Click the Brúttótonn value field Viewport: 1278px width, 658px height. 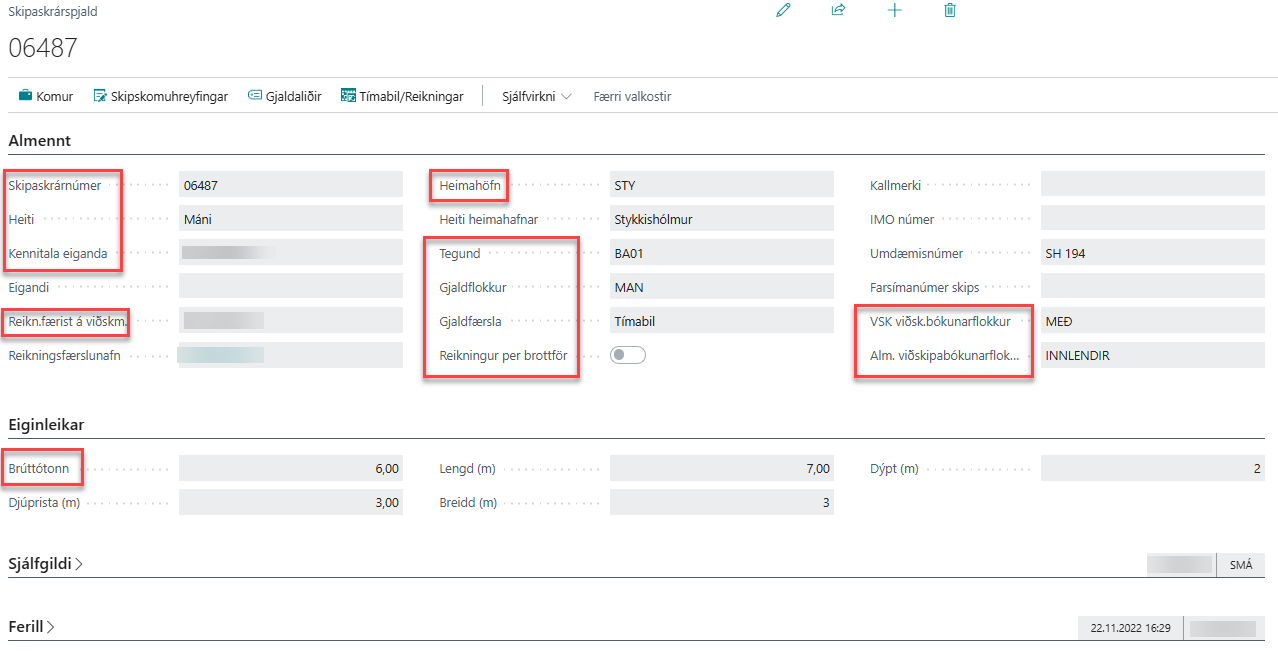point(290,468)
